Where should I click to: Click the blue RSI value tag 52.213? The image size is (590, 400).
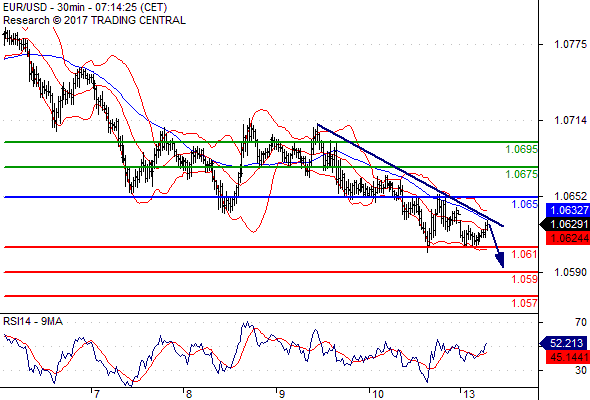[x=564, y=343]
